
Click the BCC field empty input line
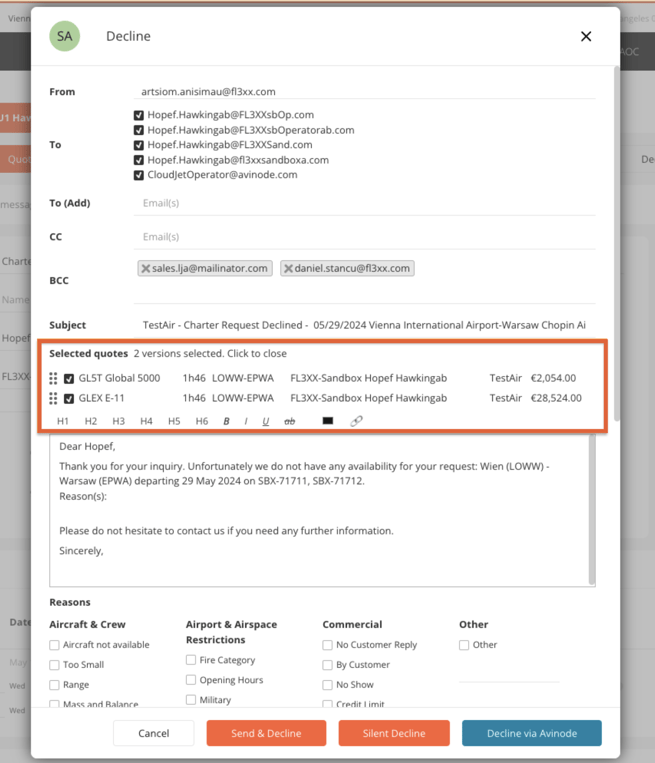click(x=364, y=293)
